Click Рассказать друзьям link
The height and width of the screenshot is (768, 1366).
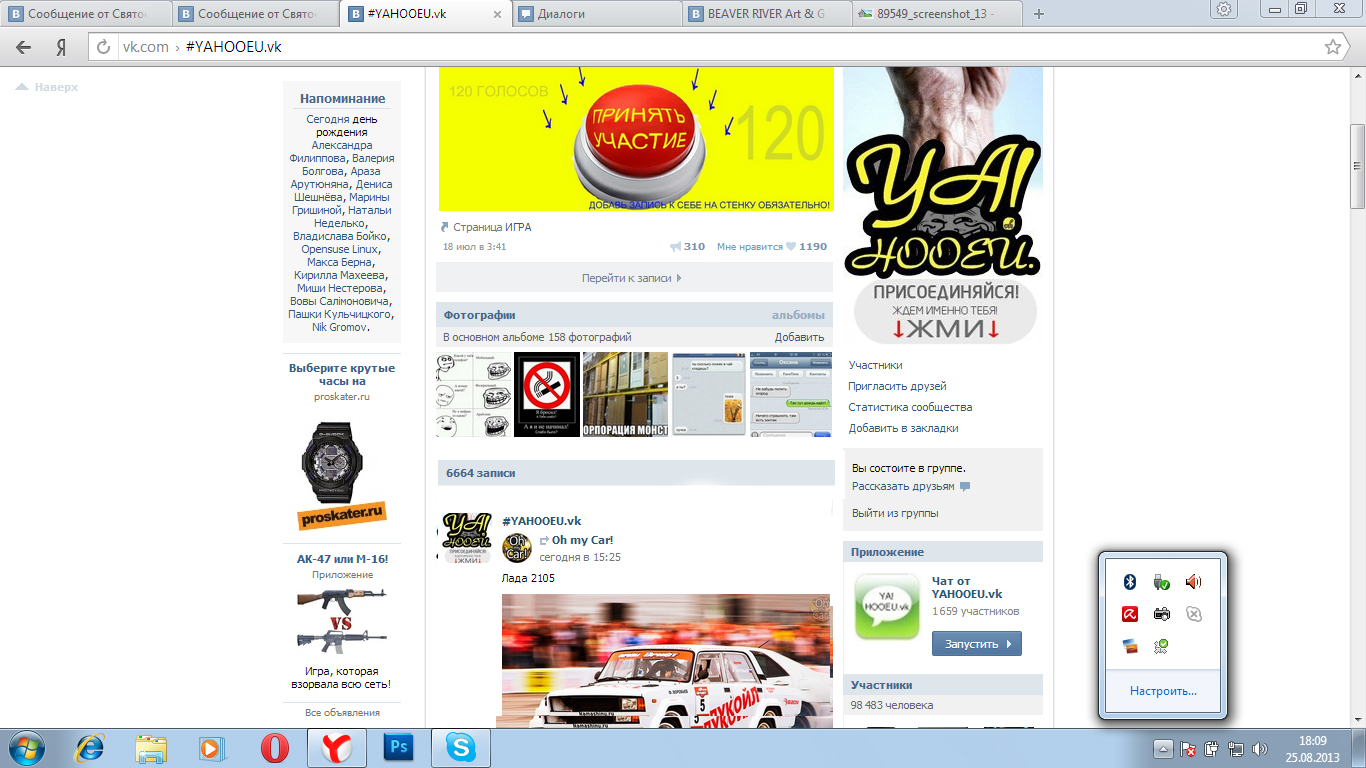[903, 486]
